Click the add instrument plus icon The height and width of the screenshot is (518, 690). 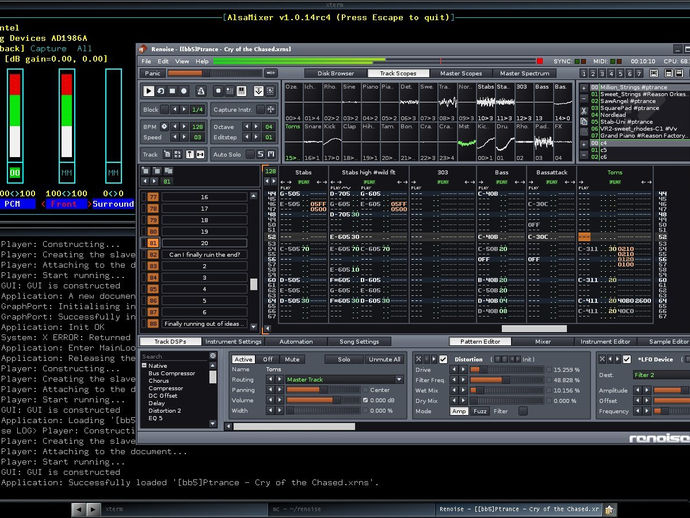tap(584, 88)
